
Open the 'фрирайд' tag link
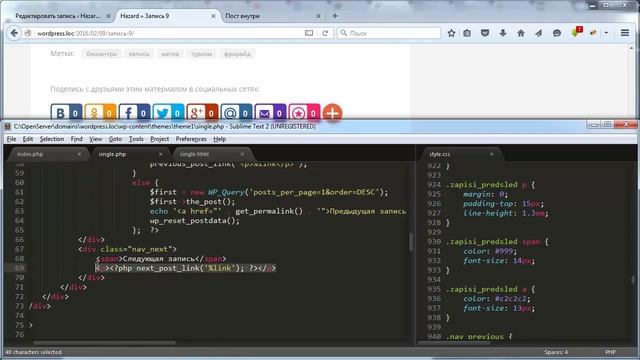tap(237, 54)
